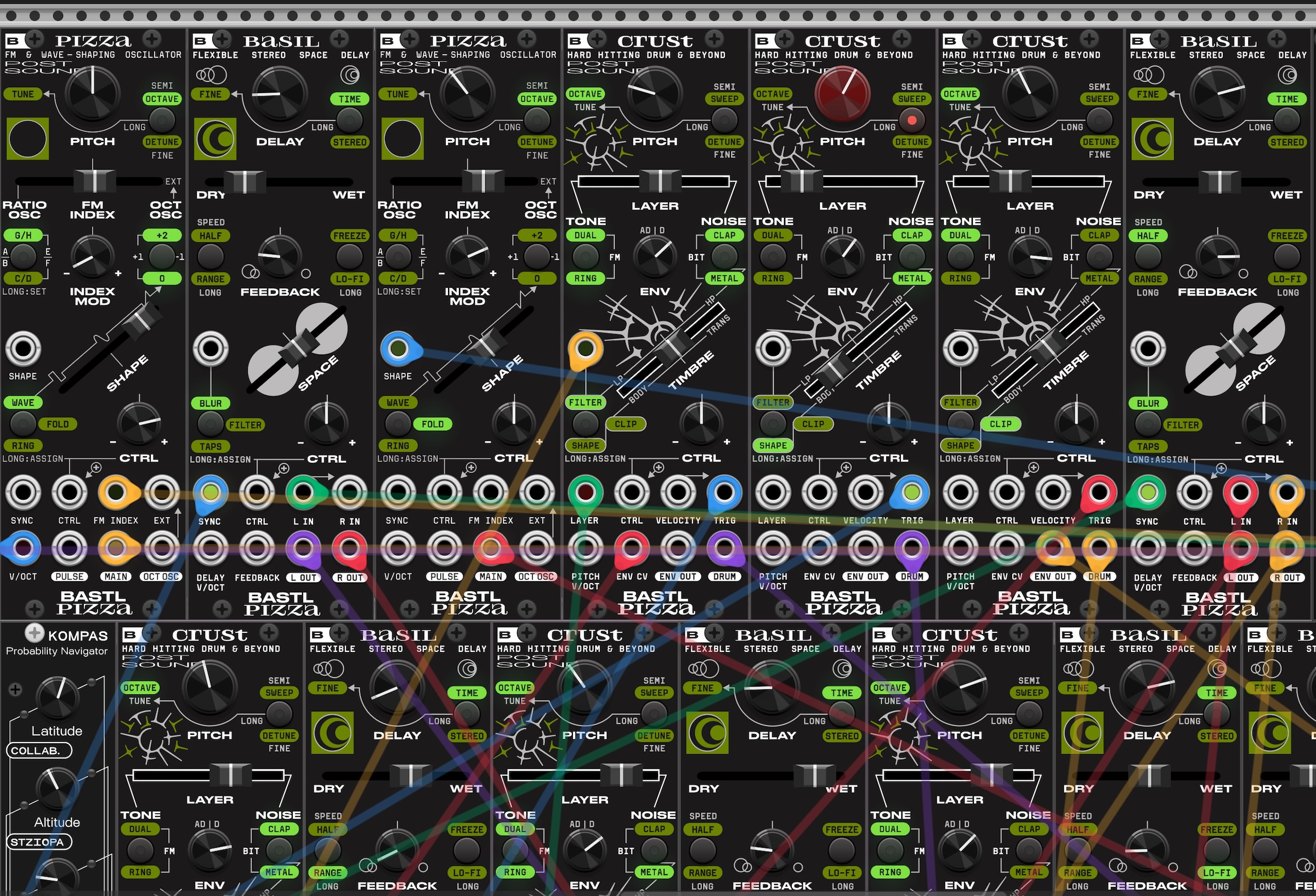Click the small plus button left of Latitude knob

[15, 689]
